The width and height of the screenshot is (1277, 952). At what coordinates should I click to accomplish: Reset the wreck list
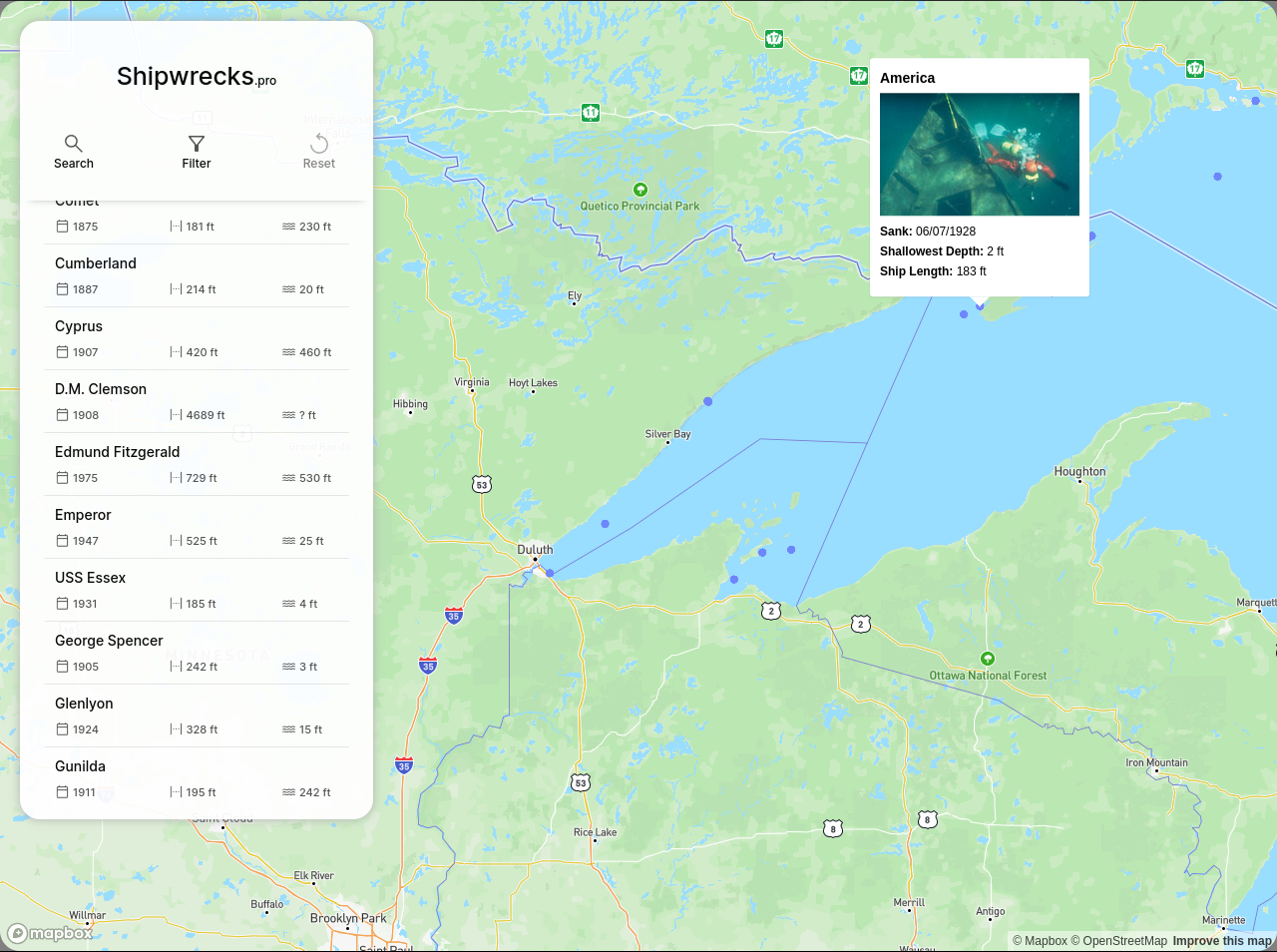point(319,152)
